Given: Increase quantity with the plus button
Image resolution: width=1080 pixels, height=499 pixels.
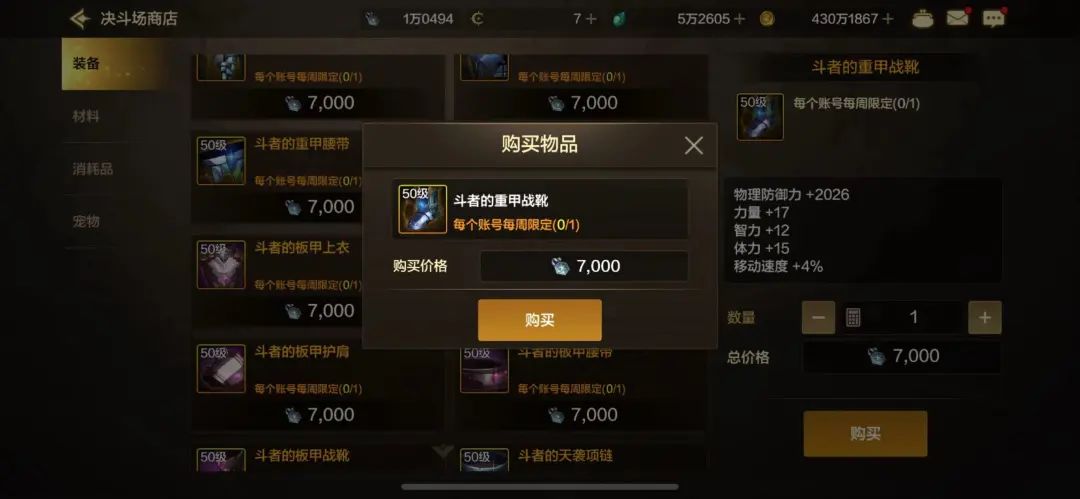Looking at the screenshot, I should 985,318.
